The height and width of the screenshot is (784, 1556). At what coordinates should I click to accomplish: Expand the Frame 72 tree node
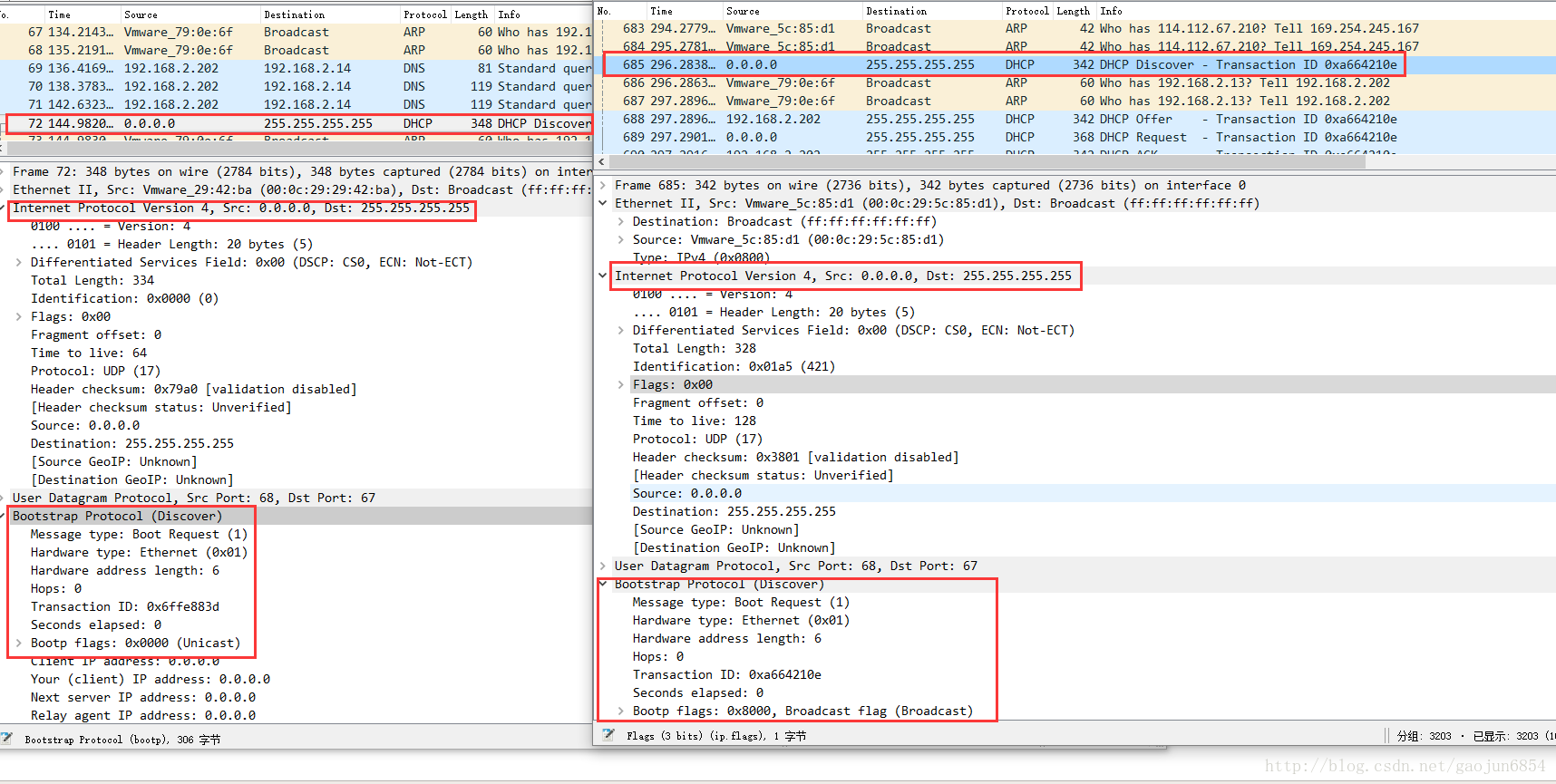click(4, 171)
